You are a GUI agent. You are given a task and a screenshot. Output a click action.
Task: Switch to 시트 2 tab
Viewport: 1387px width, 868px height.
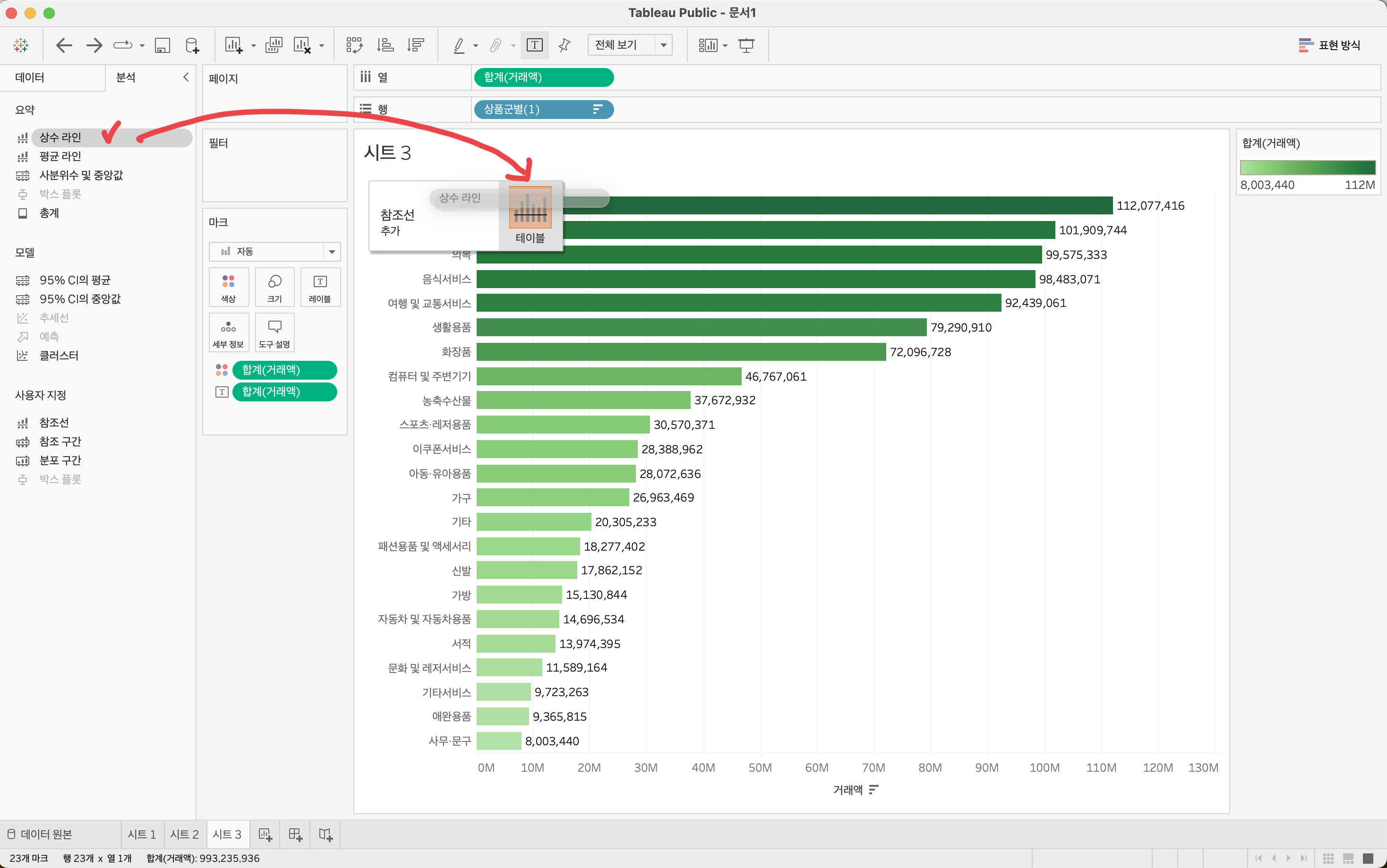(x=184, y=834)
